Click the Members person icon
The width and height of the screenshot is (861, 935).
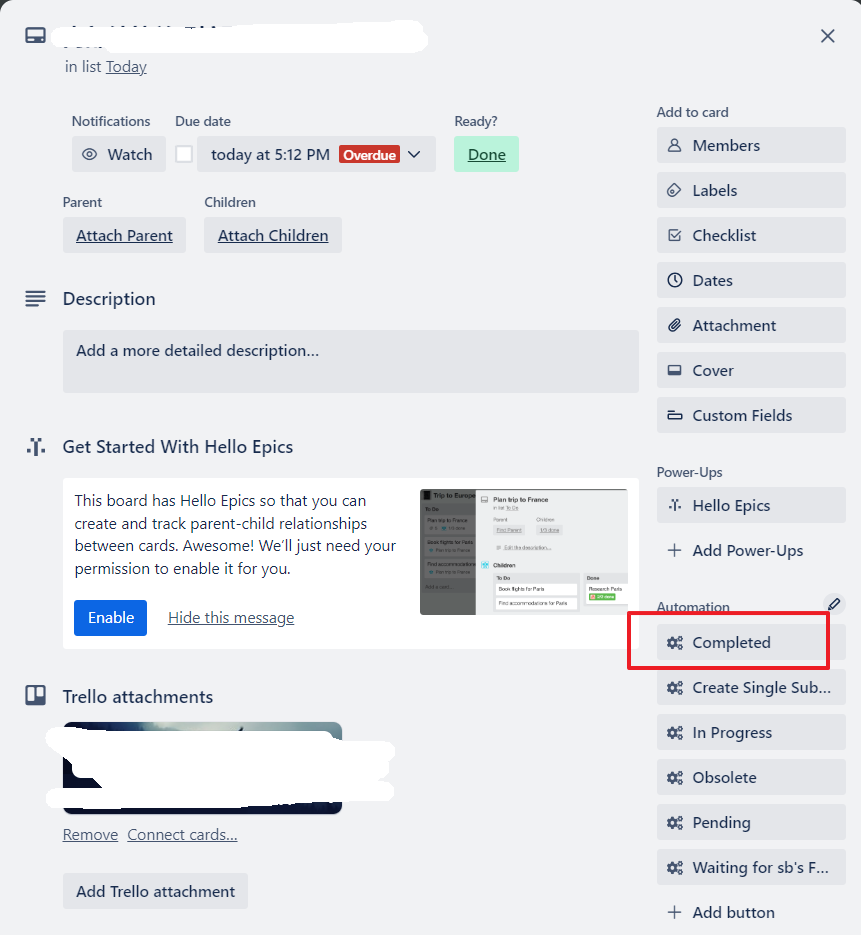point(674,145)
